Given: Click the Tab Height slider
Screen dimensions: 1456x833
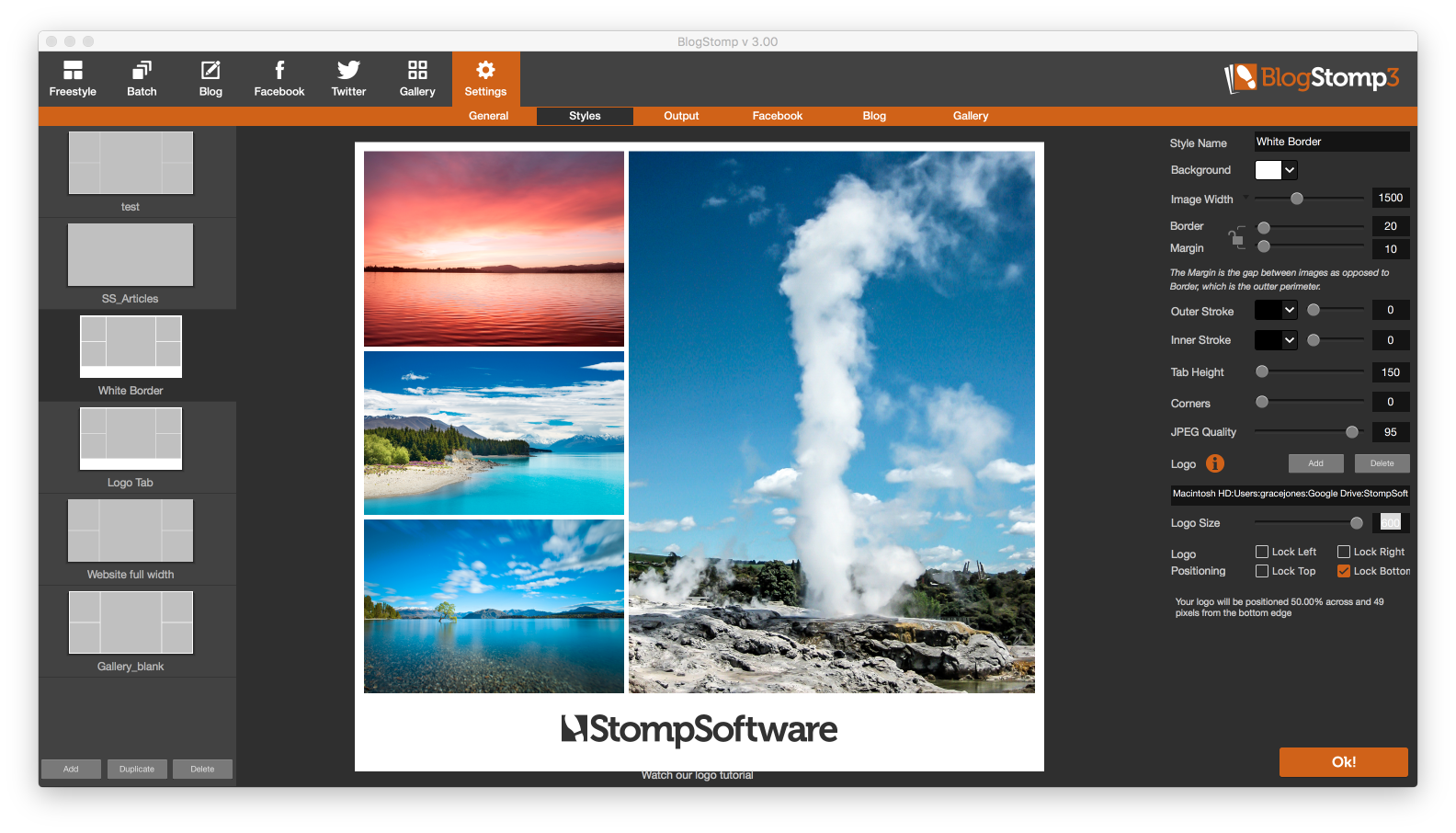Looking at the screenshot, I should tap(1310, 371).
